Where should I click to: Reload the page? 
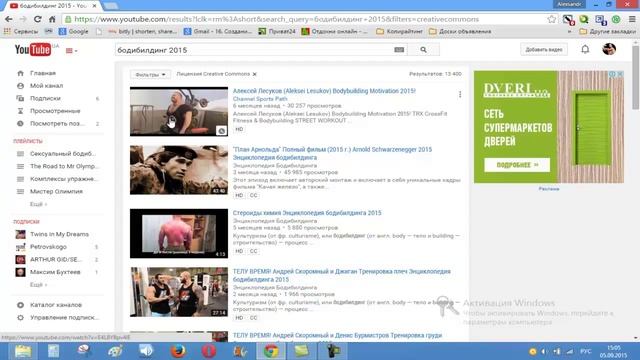click(38, 19)
